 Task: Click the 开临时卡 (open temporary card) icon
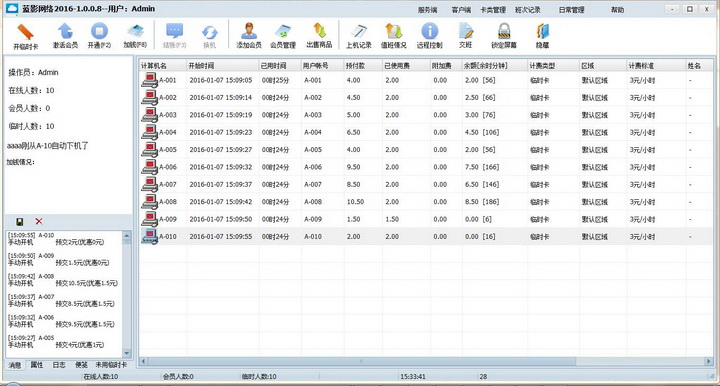pyautogui.click(x=25, y=32)
